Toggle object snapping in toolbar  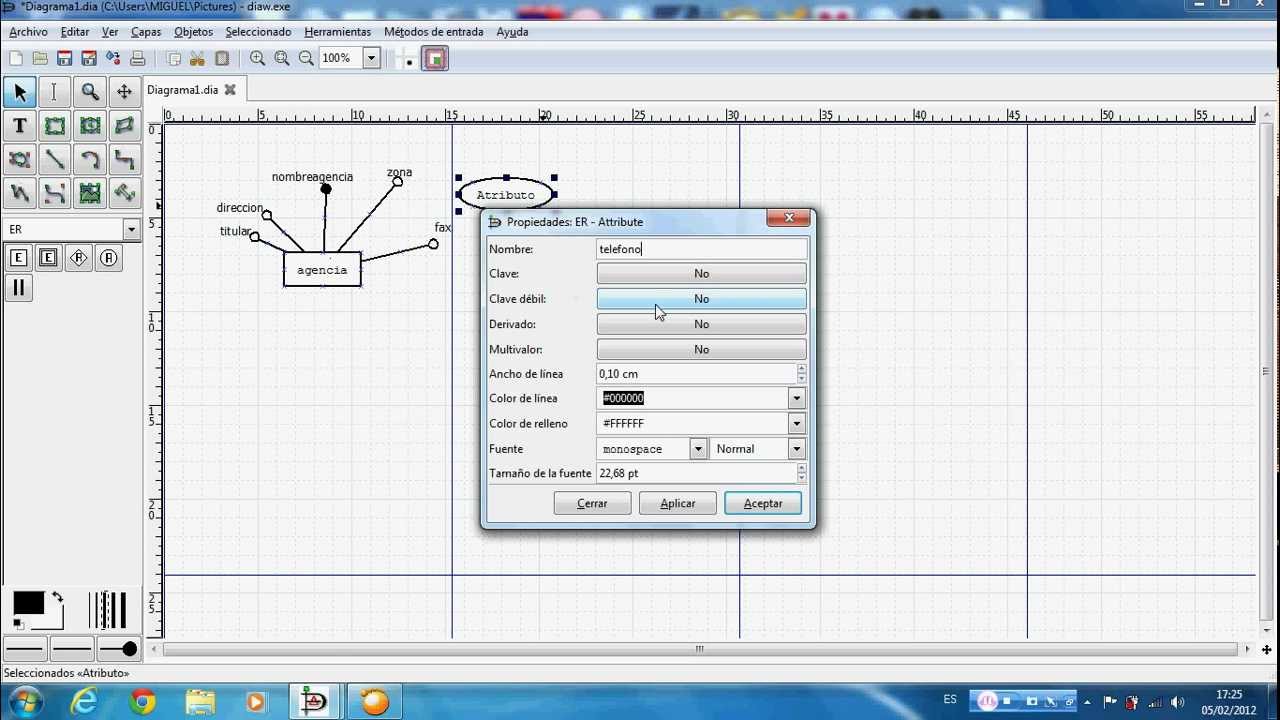coord(435,59)
